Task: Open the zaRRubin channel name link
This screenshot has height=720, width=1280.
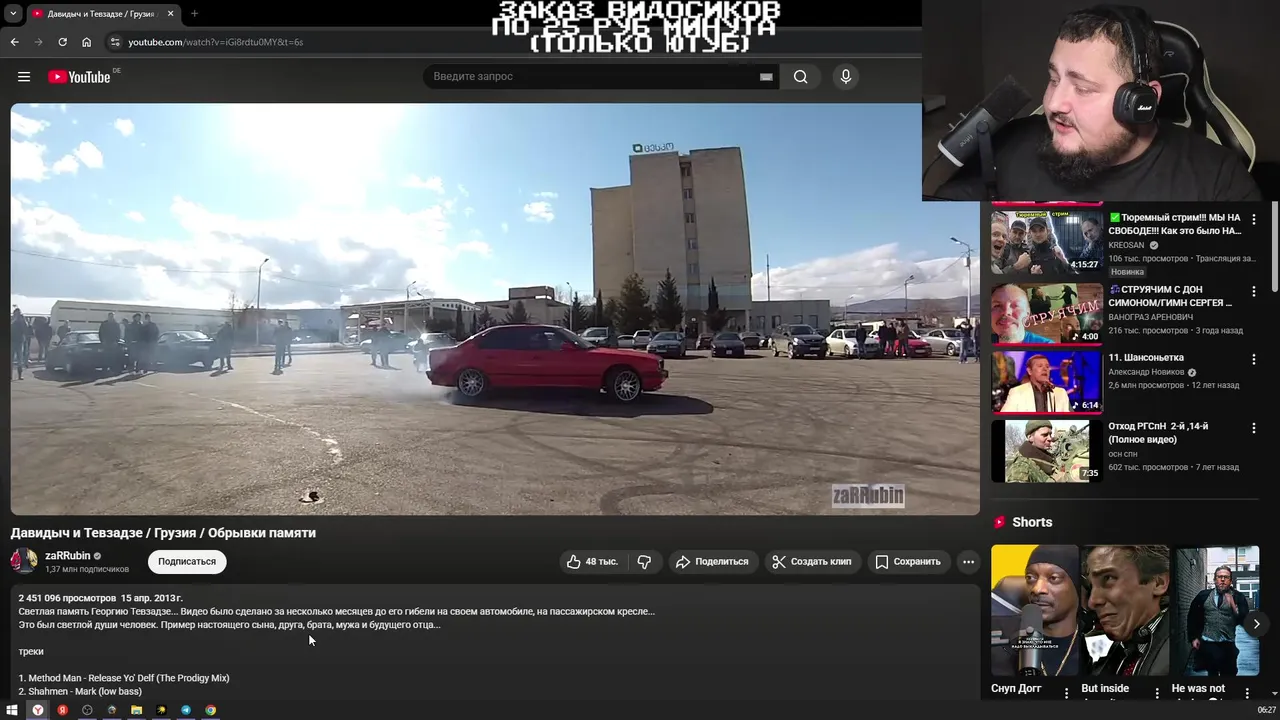Action: tap(67, 556)
